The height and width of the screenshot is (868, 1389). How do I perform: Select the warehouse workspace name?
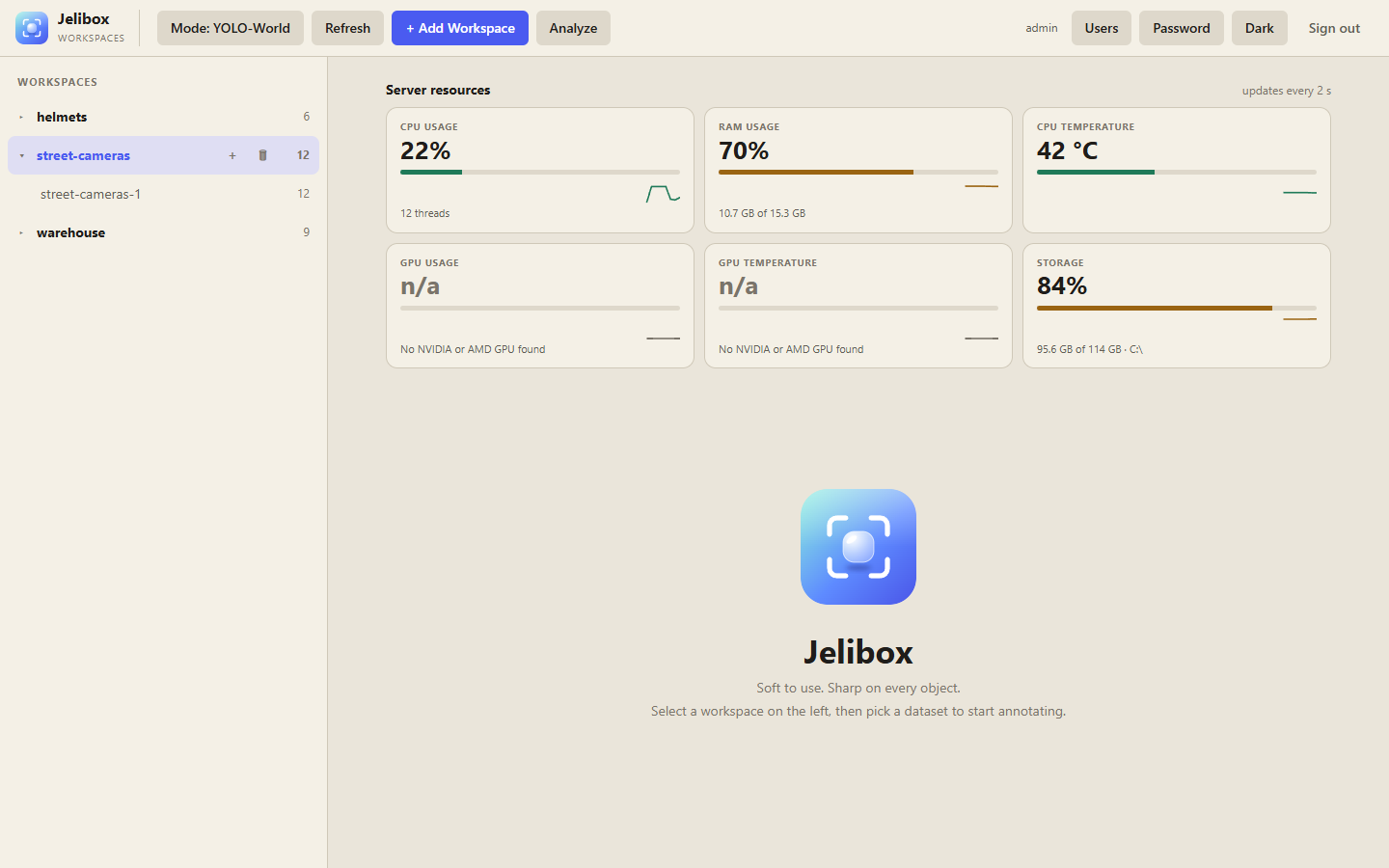(x=71, y=232)
